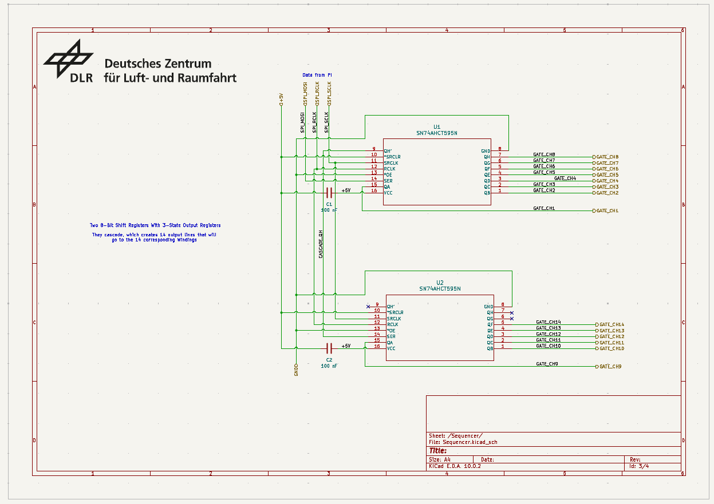Click no-connect X on U2 pin 7

click(512, 313)
